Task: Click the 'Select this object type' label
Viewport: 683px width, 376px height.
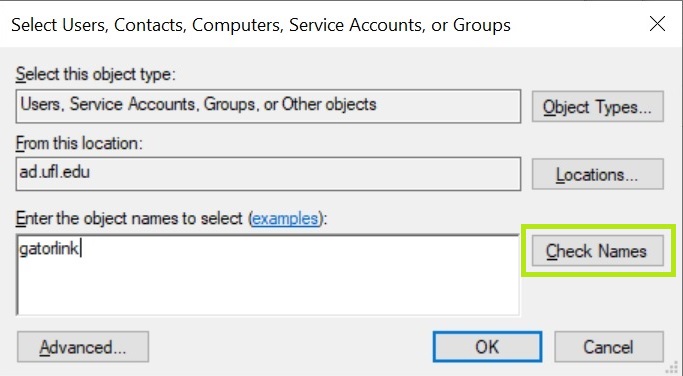Action: pos(95,75)
